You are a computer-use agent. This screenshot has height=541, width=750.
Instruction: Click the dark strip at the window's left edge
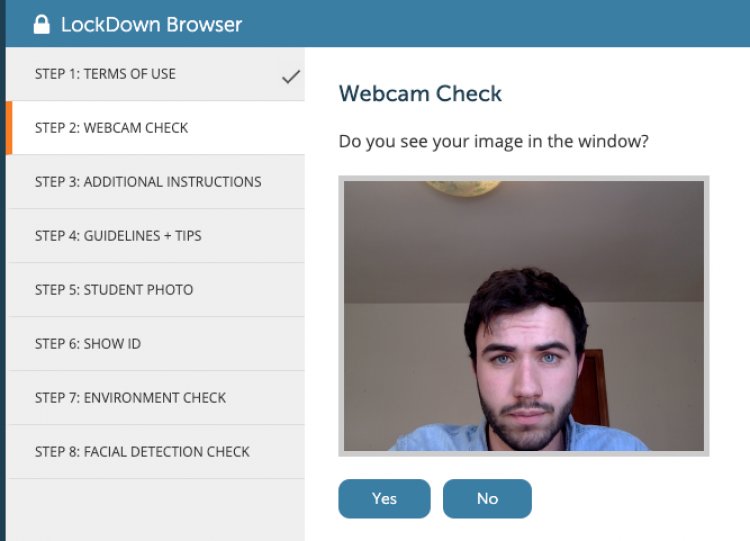pyautogui.click(x=2, y=300)
